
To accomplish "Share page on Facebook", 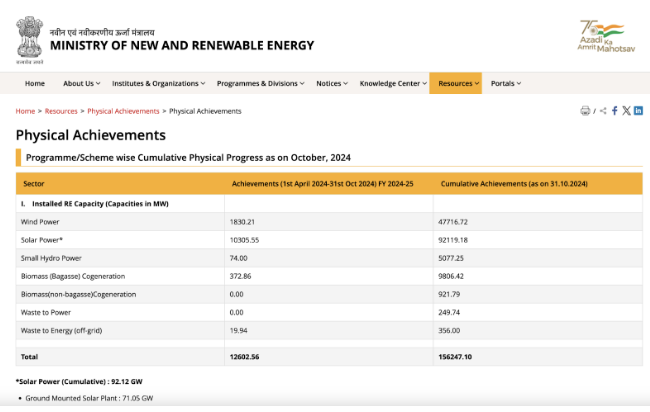I will point(615,111).
